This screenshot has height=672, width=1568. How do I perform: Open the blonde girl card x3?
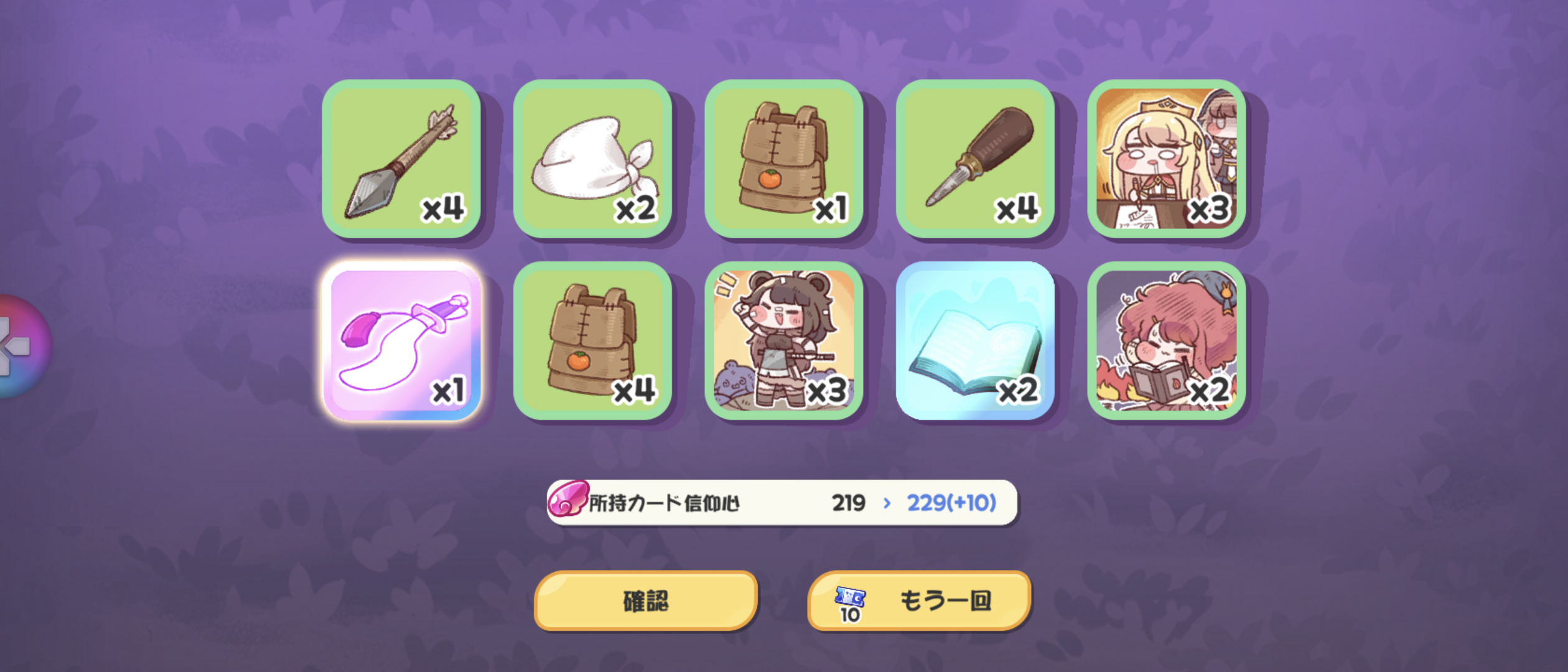pos(1167,159)
